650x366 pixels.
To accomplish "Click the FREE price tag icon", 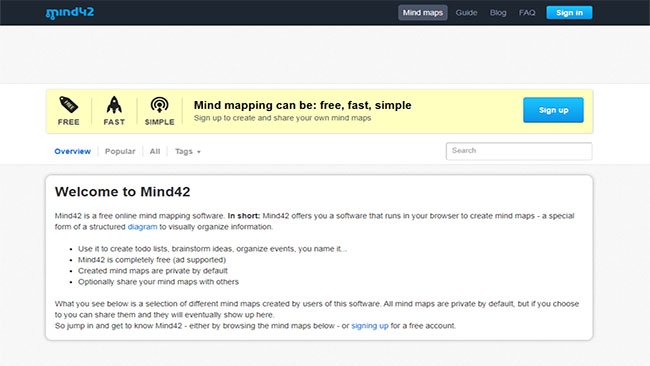I will click(68, 105).
